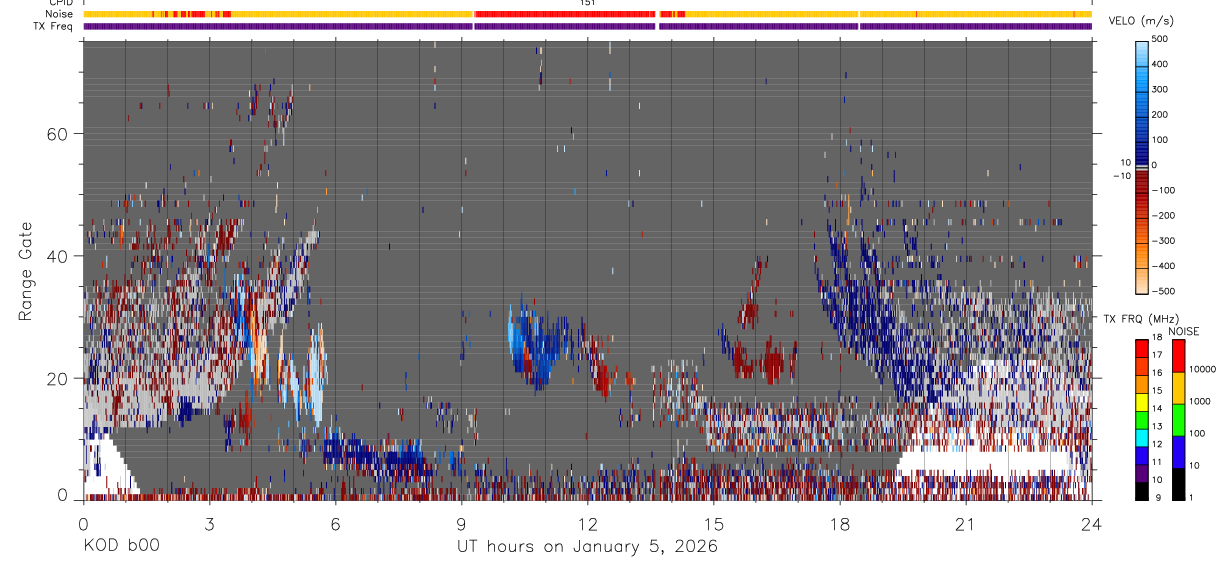Image resolution: width=1228 pixels, height=567 pixels.
Task: Click the 'UT hours on January 5, 2026' label
Action: point(587,547)
